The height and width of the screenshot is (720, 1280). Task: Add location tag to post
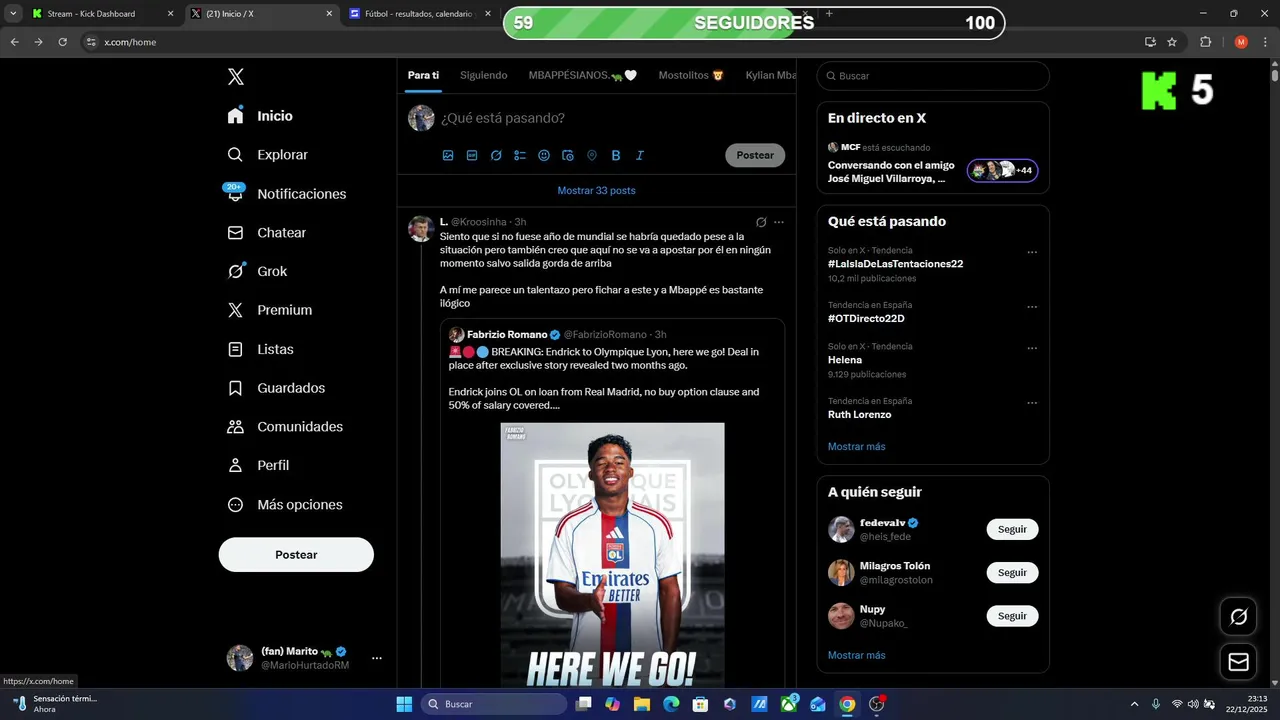click(x=592, y=155)
